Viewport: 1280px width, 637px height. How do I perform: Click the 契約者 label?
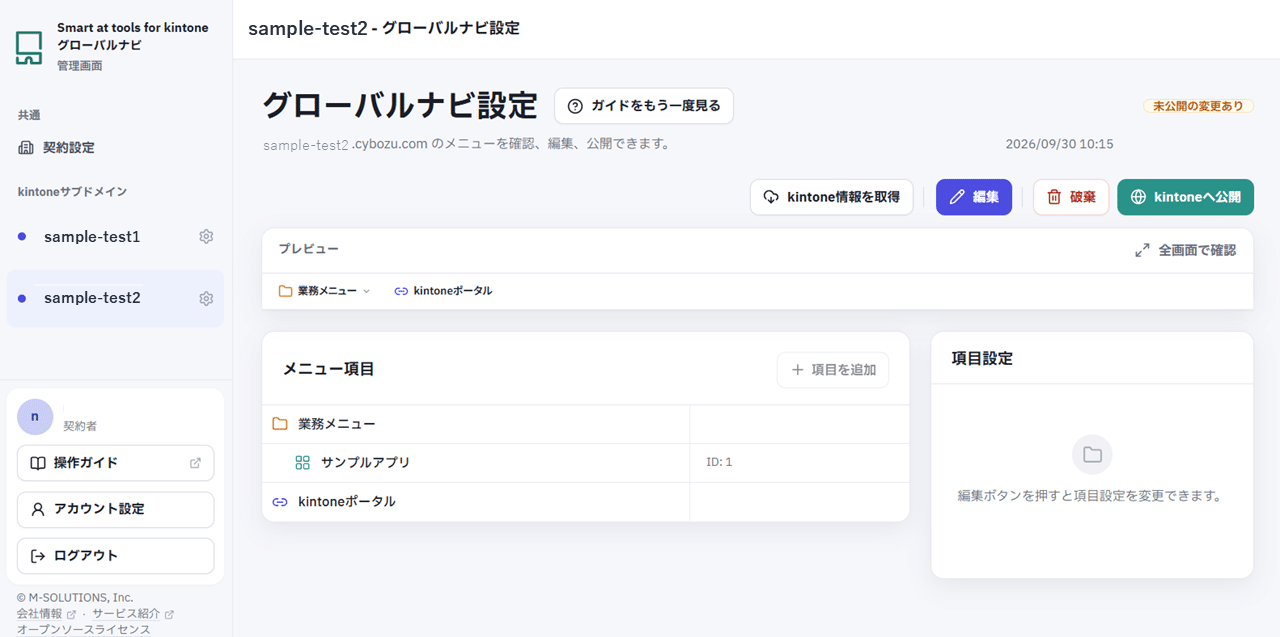tap(80, 426)
